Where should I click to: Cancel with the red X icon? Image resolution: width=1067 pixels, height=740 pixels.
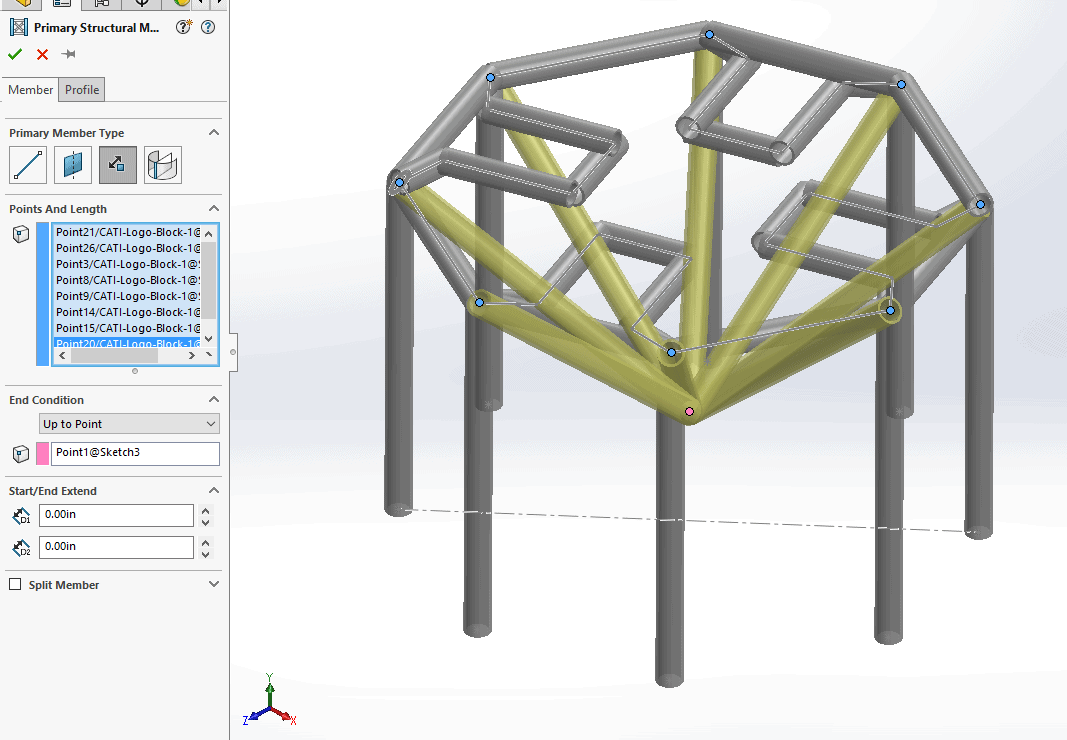tap(42, 54)
